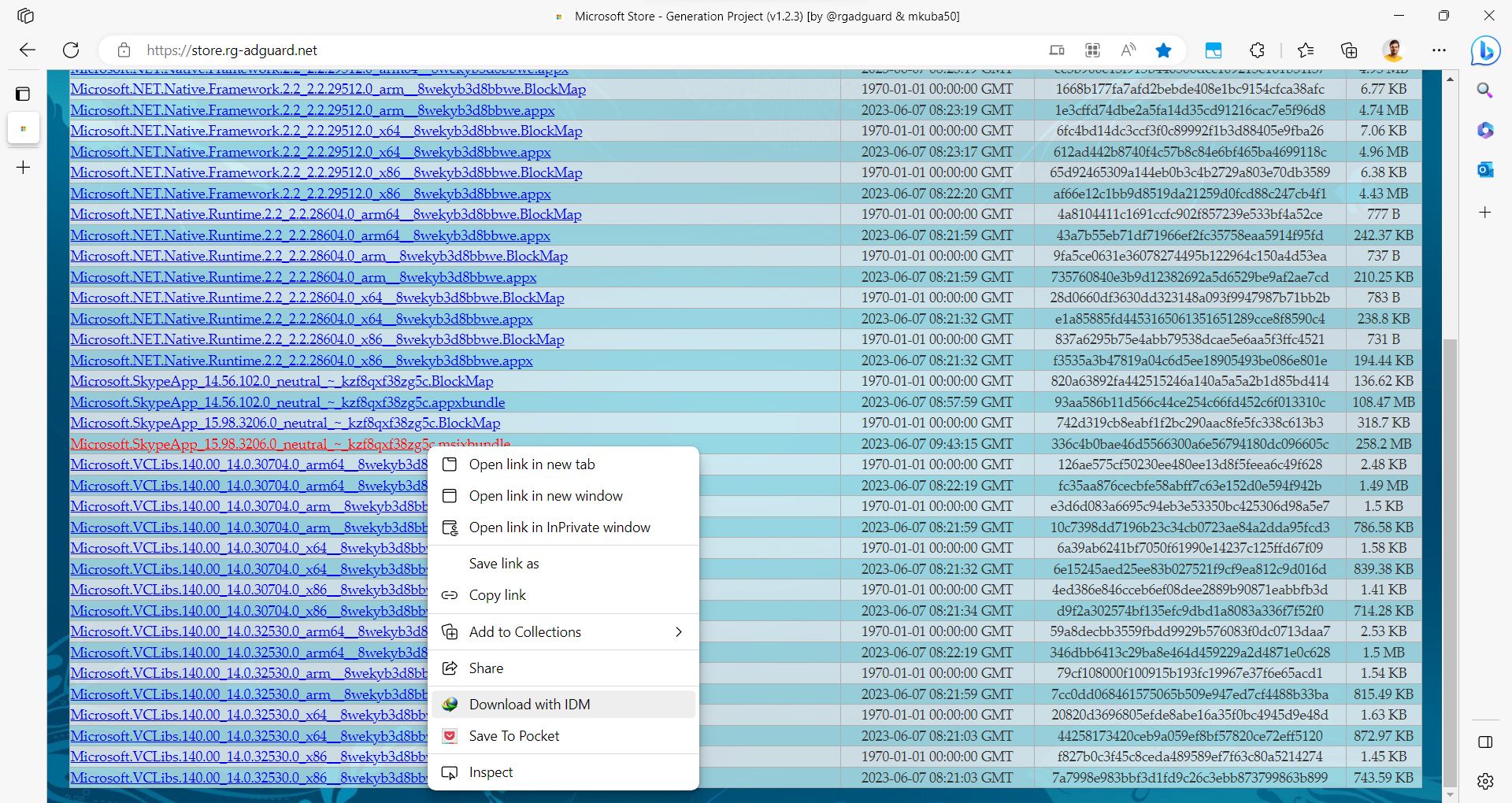The width and height of the screenshot is (1512, 803).
Task: Open NET.Native.Framework 2.2.29512.0 x86 appx link
Action: click(x=310, y=194)
